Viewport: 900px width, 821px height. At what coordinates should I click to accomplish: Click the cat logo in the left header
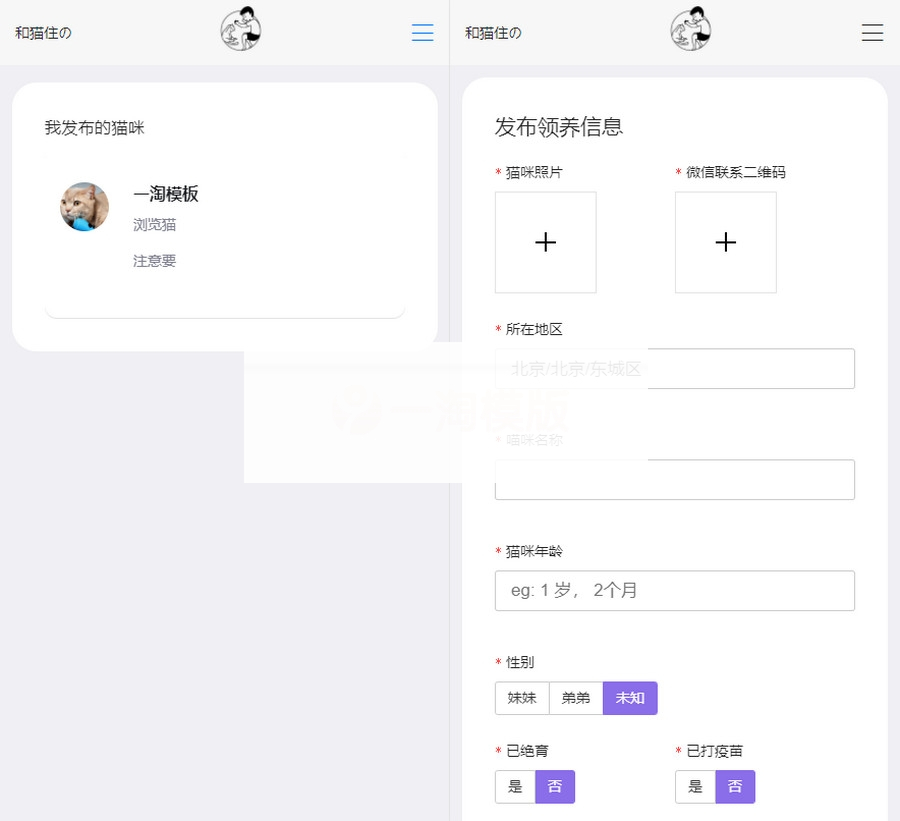coord(240,29)
